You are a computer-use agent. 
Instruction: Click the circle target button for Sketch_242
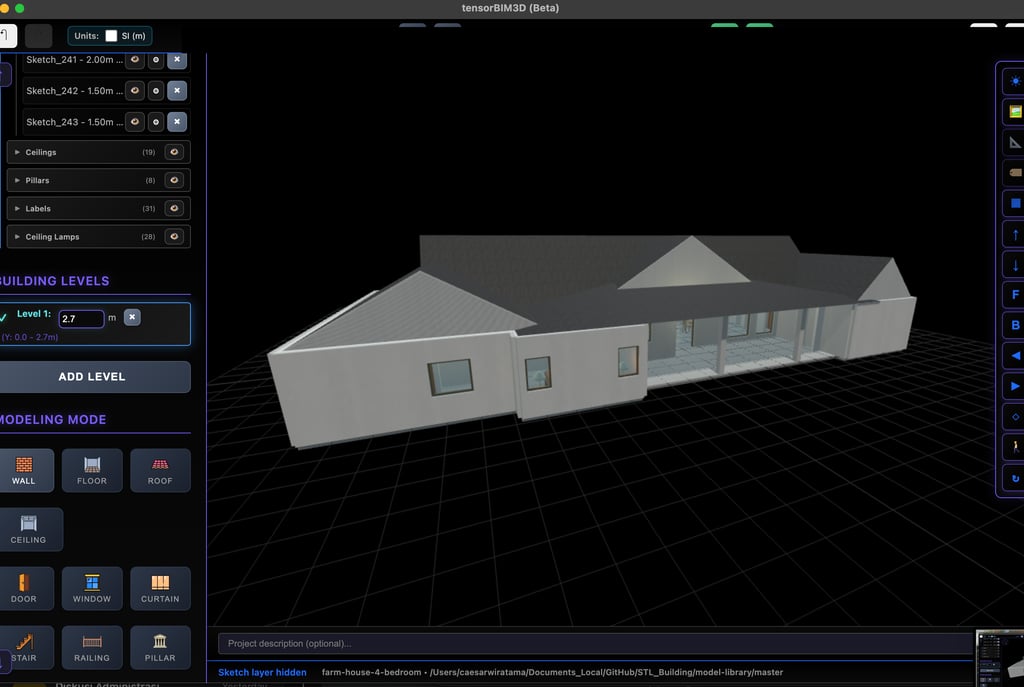point(156,91)
